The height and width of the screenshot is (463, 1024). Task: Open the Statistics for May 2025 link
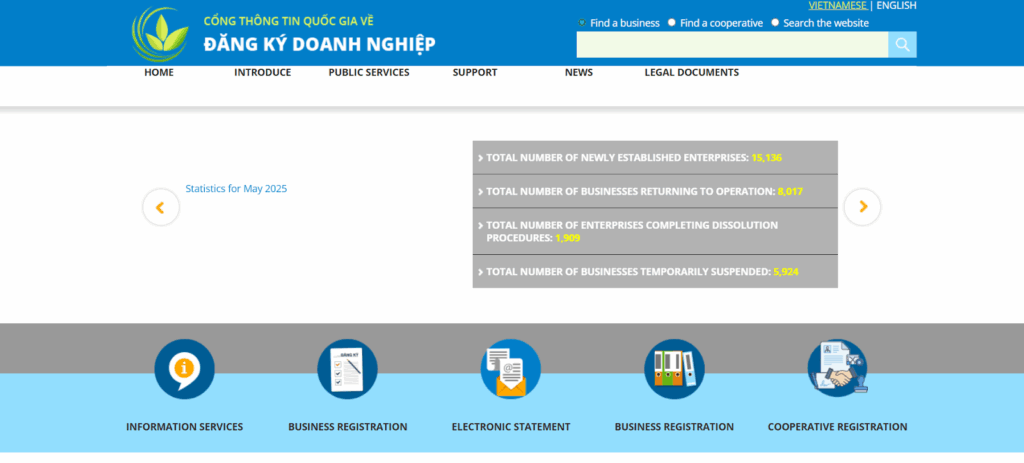pos(236,189)
